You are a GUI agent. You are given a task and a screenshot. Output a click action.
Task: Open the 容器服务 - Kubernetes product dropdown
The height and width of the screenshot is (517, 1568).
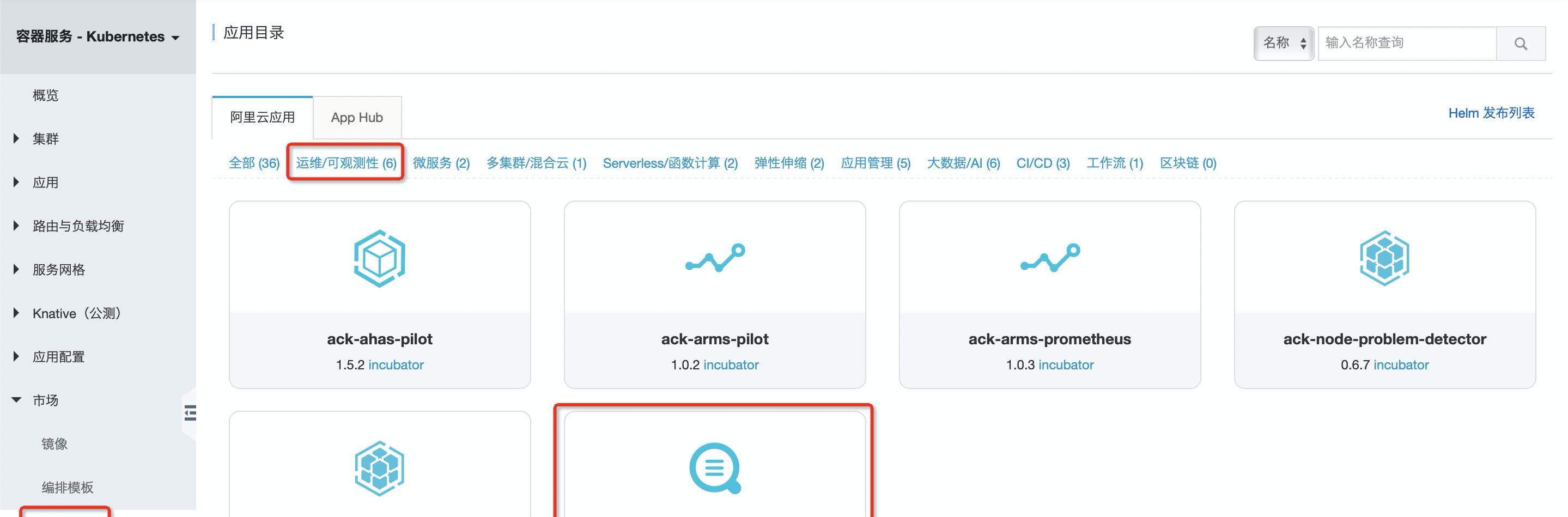98,37
